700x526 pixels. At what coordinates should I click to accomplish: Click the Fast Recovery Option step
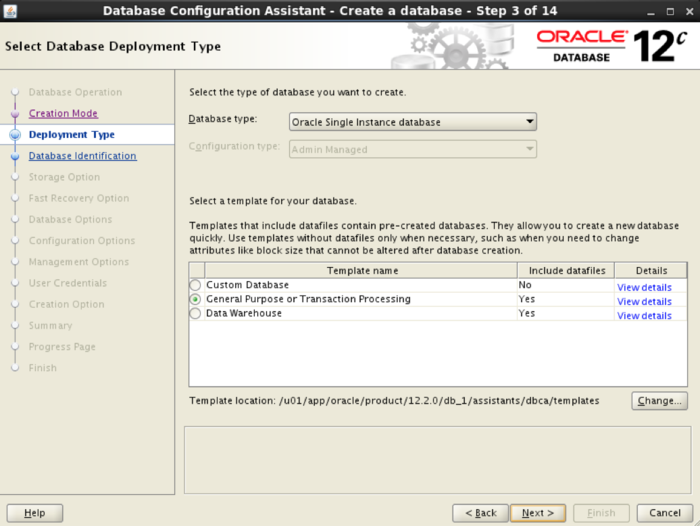(79, 198)
